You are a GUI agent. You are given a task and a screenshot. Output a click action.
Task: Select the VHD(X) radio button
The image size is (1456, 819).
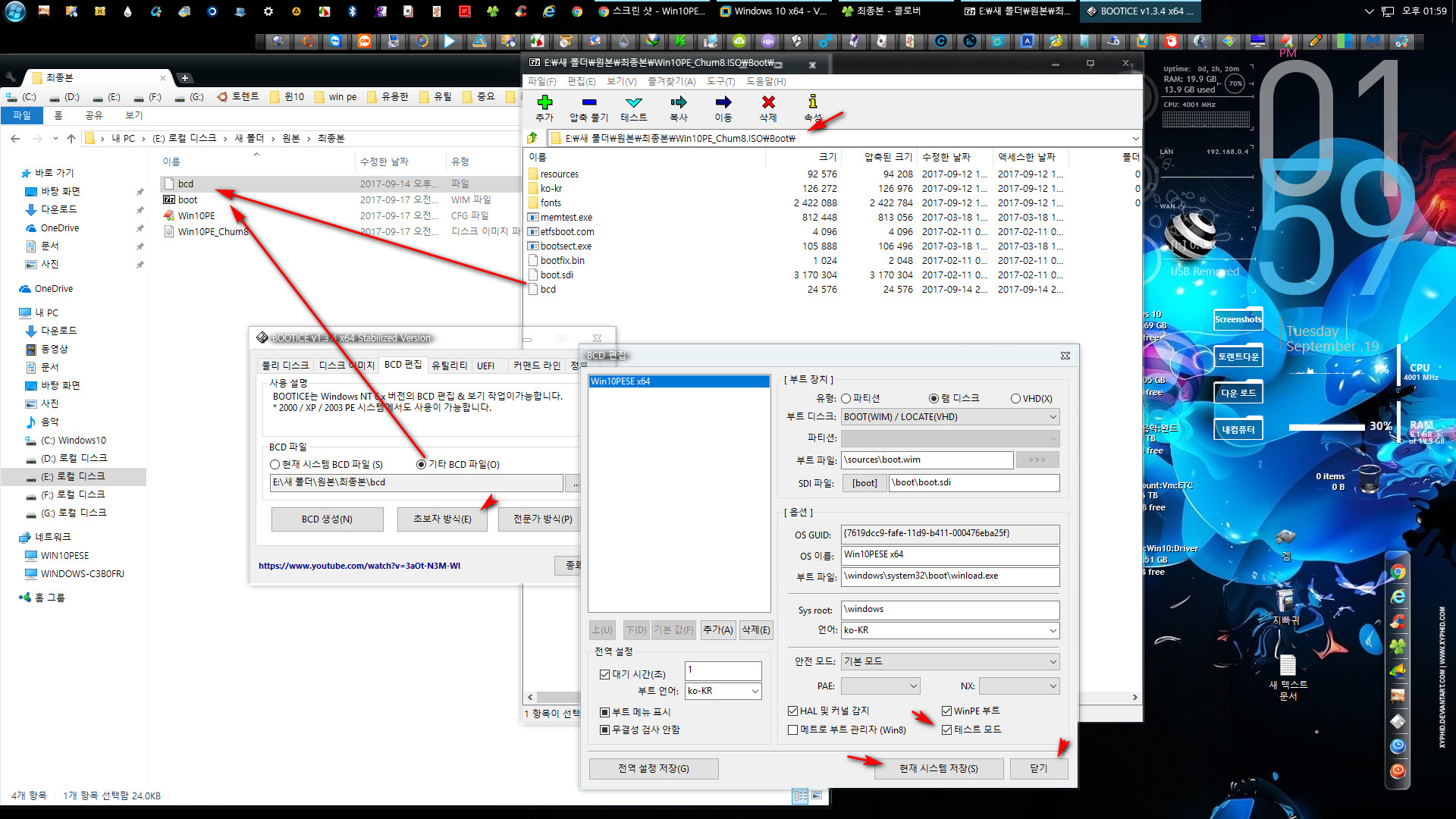coord(1015,399)
